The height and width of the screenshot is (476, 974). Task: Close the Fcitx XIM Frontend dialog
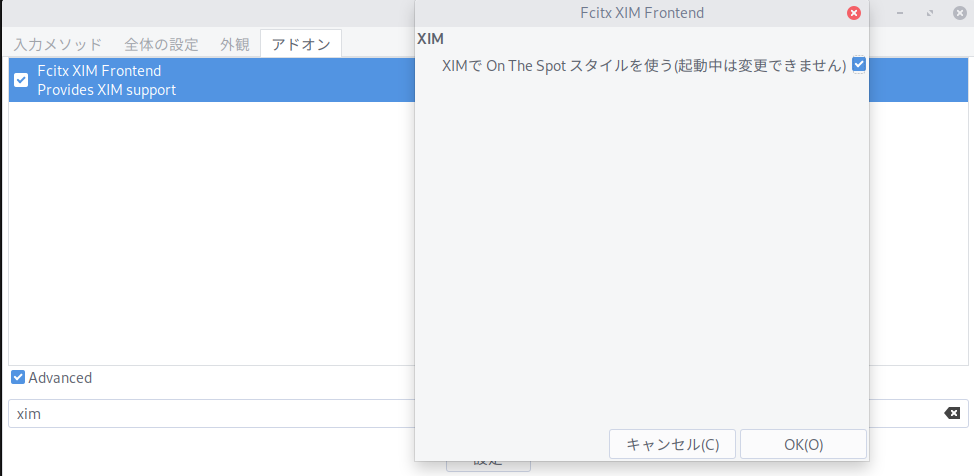tap(853, 13)
